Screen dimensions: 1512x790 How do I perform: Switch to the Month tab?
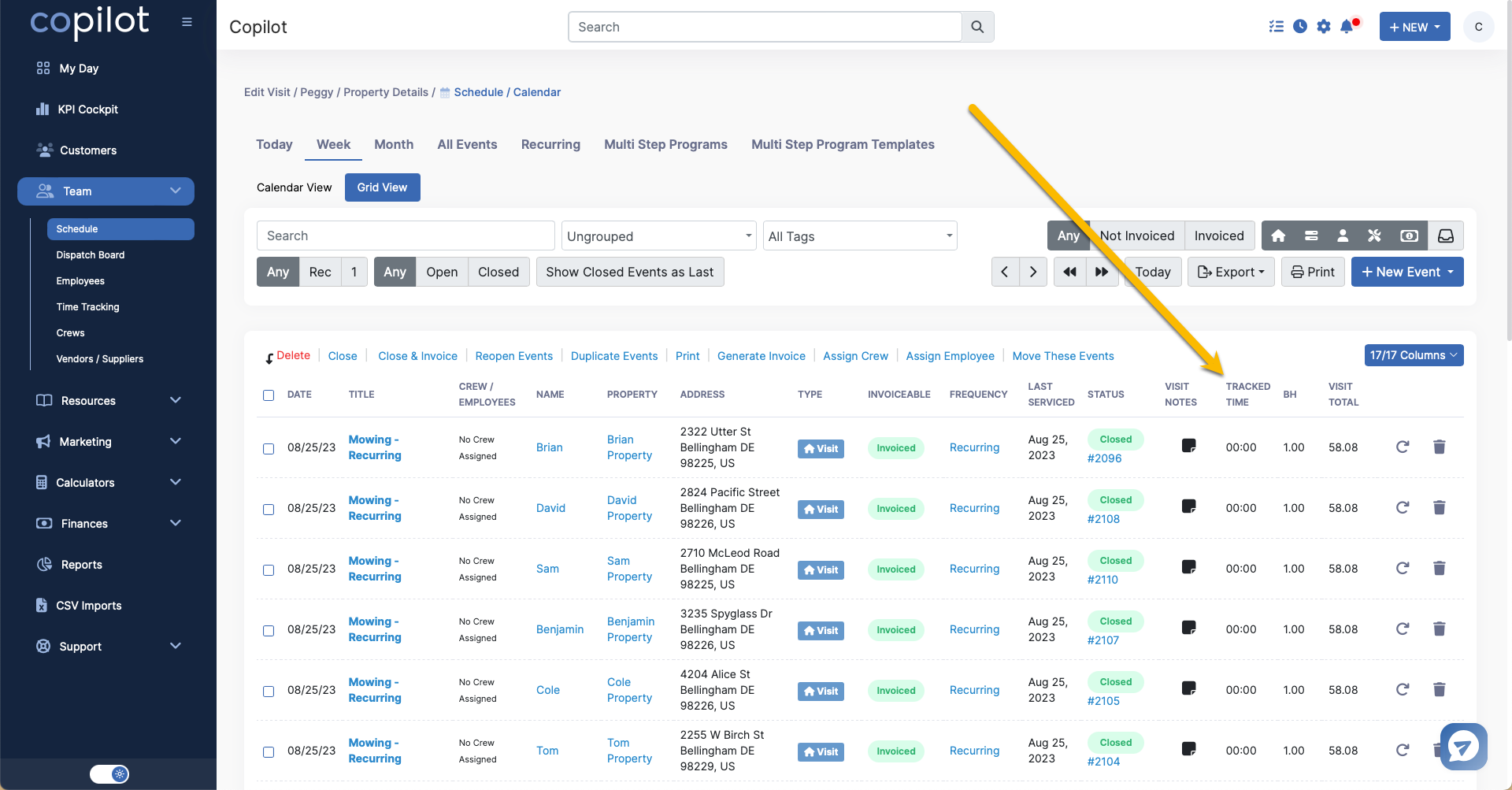394,144
